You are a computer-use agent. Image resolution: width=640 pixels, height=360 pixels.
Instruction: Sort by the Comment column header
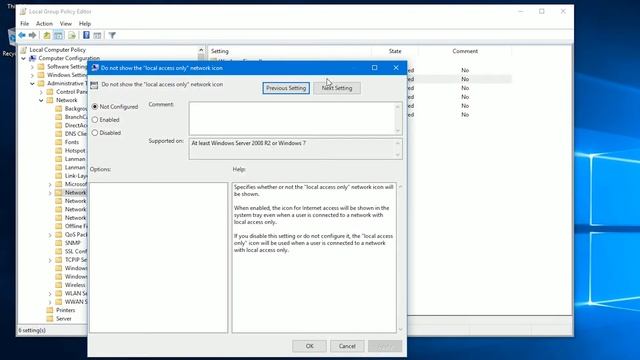[465, 51]
